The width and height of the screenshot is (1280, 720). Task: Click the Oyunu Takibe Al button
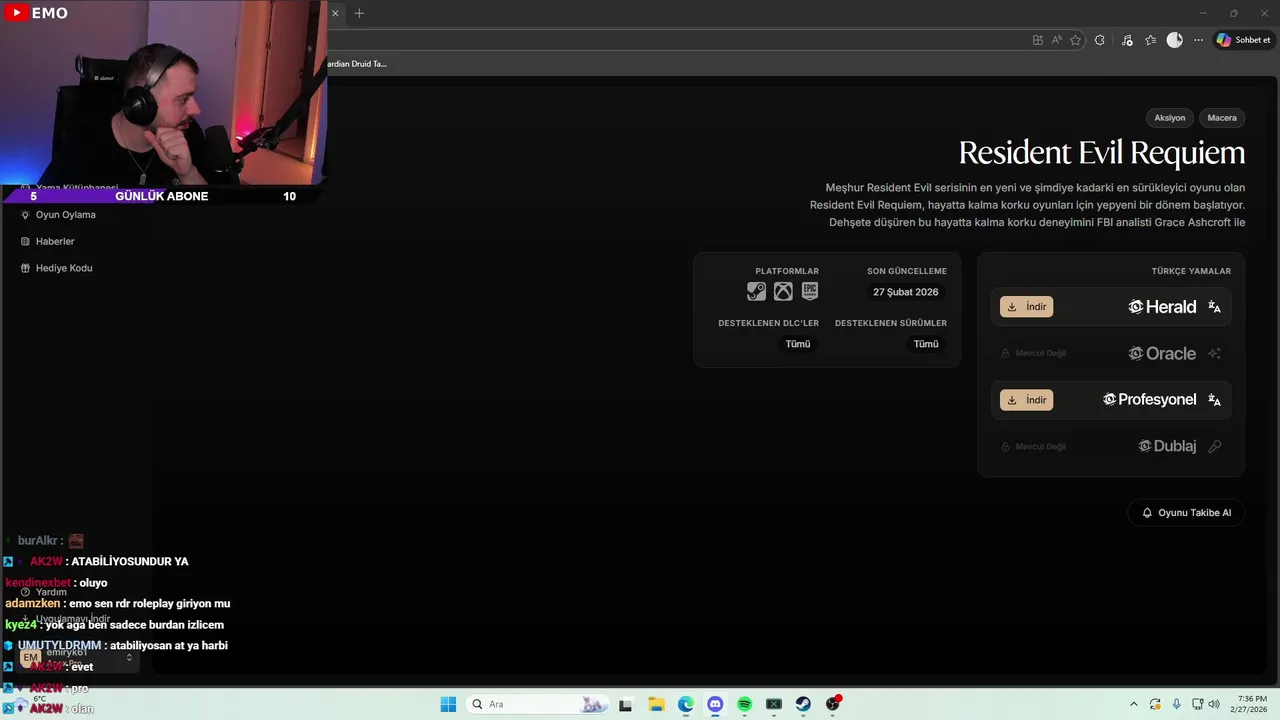[1186, 512]
